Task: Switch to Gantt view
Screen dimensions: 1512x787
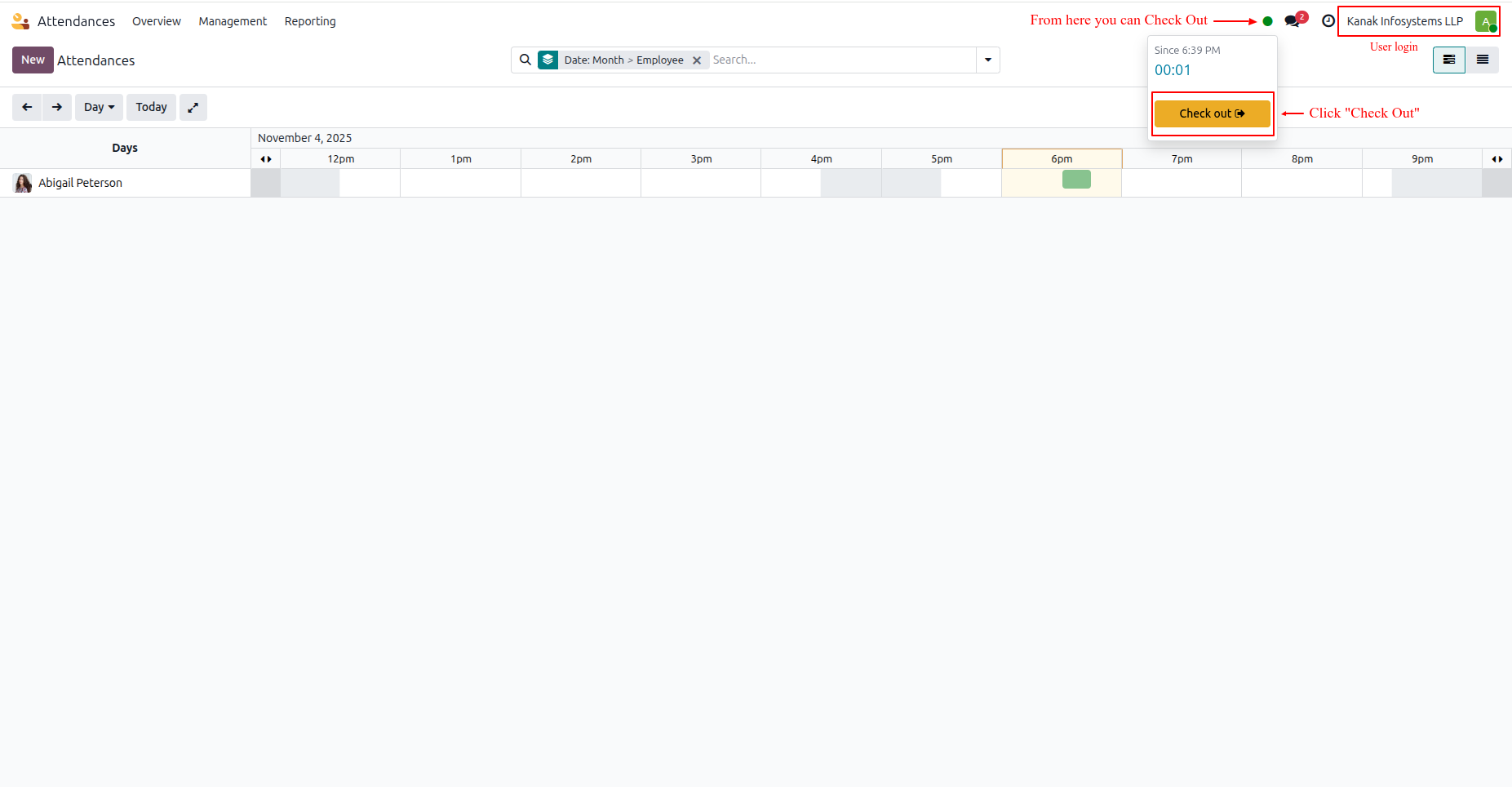Action: [x=1449, y=60]
